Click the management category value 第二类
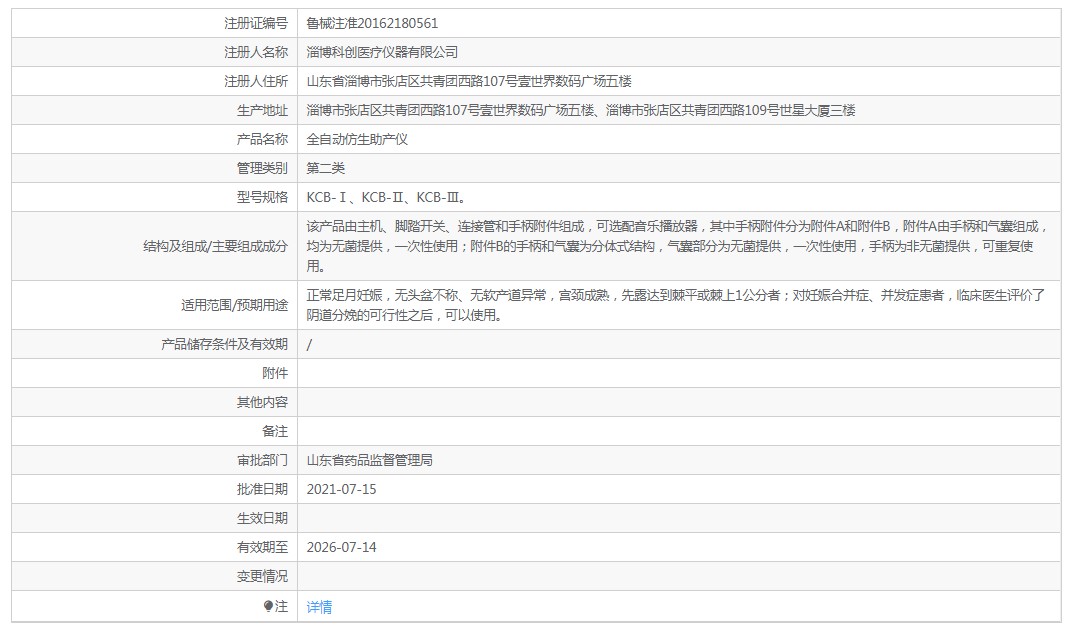This screenshot has height=633, width=1067. point(325,168)
